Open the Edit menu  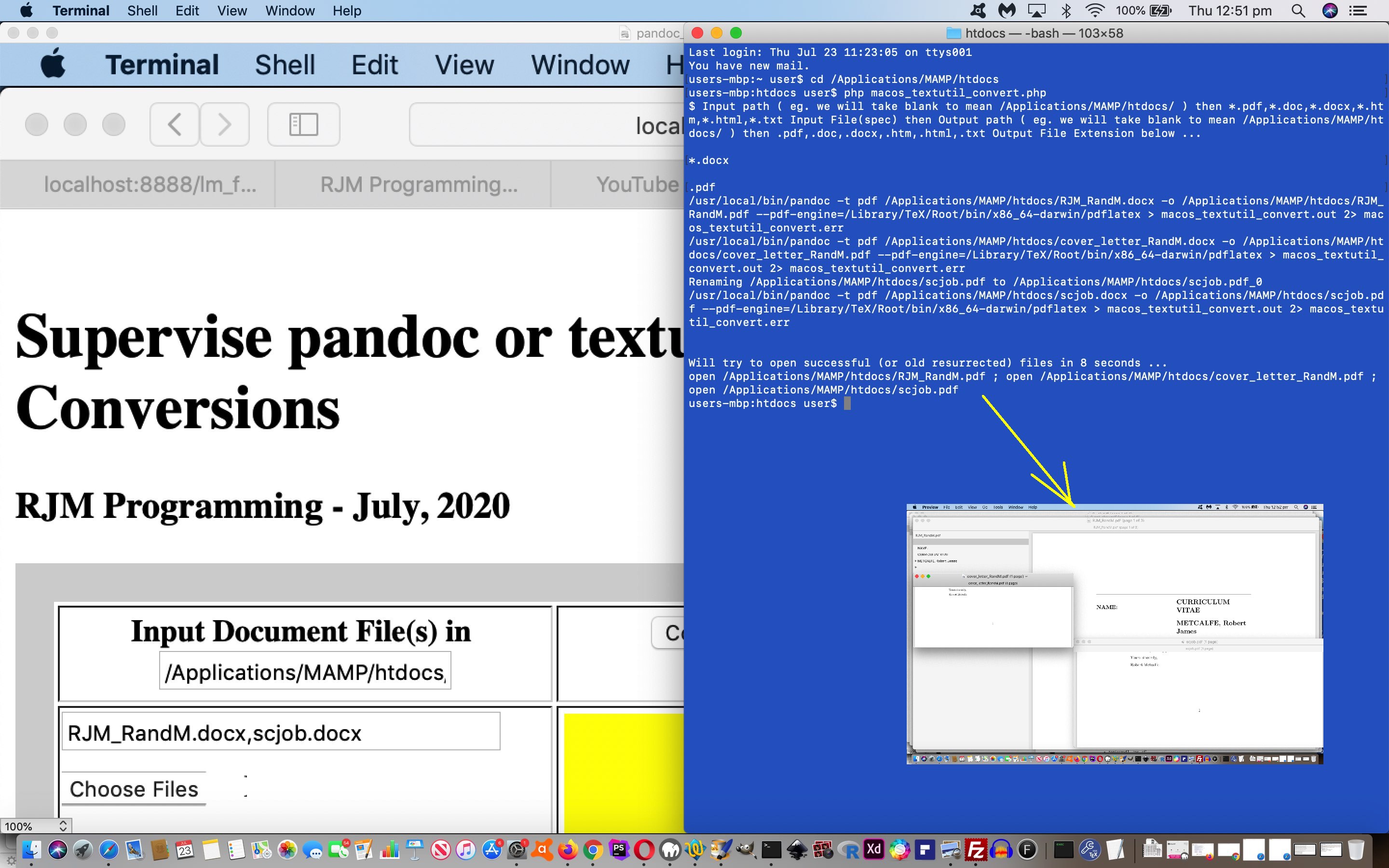point(187,10)
